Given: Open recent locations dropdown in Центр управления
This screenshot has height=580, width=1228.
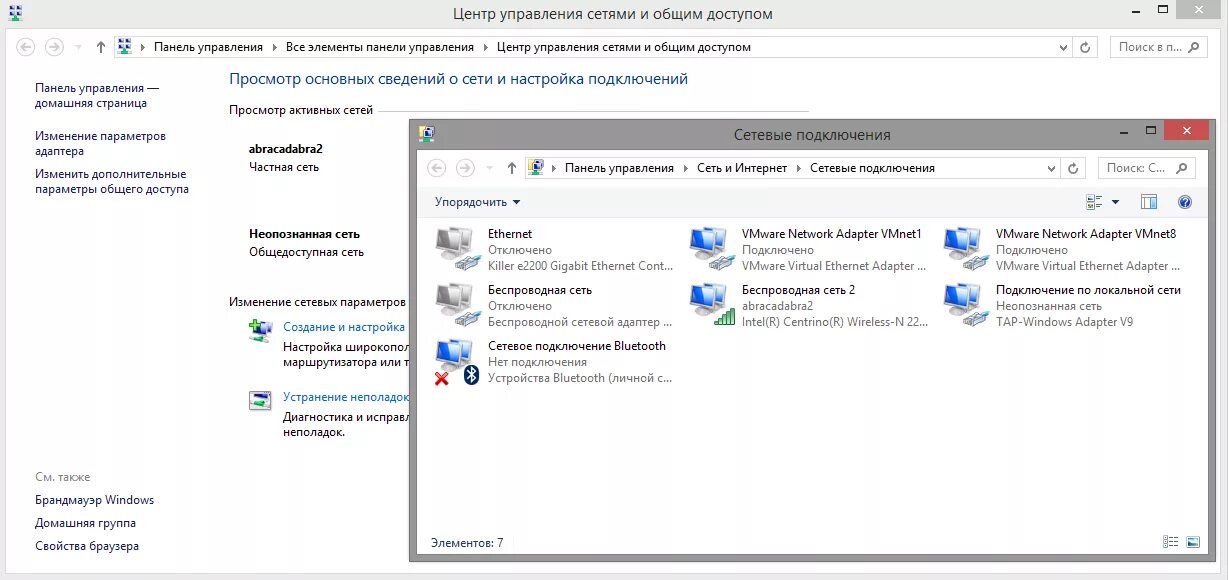Looking at the screenshot, I should 78,47.
